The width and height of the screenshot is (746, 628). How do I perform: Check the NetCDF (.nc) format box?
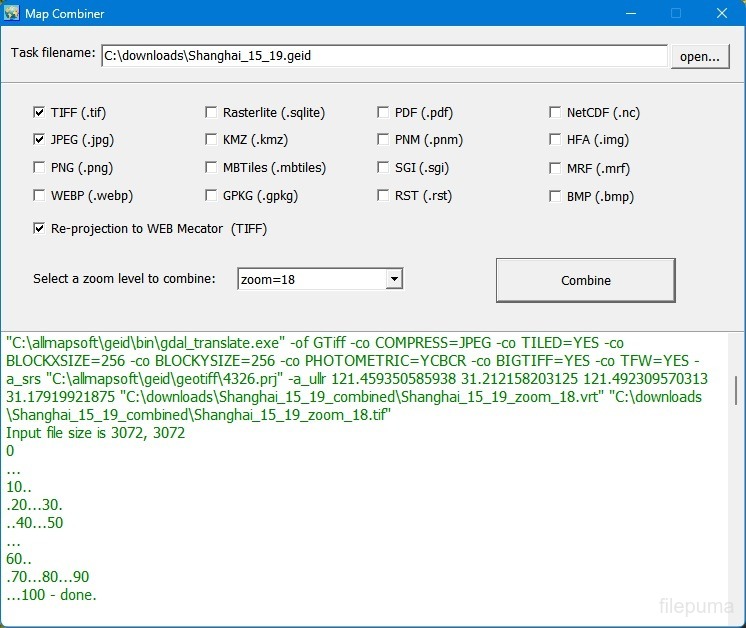556,113
